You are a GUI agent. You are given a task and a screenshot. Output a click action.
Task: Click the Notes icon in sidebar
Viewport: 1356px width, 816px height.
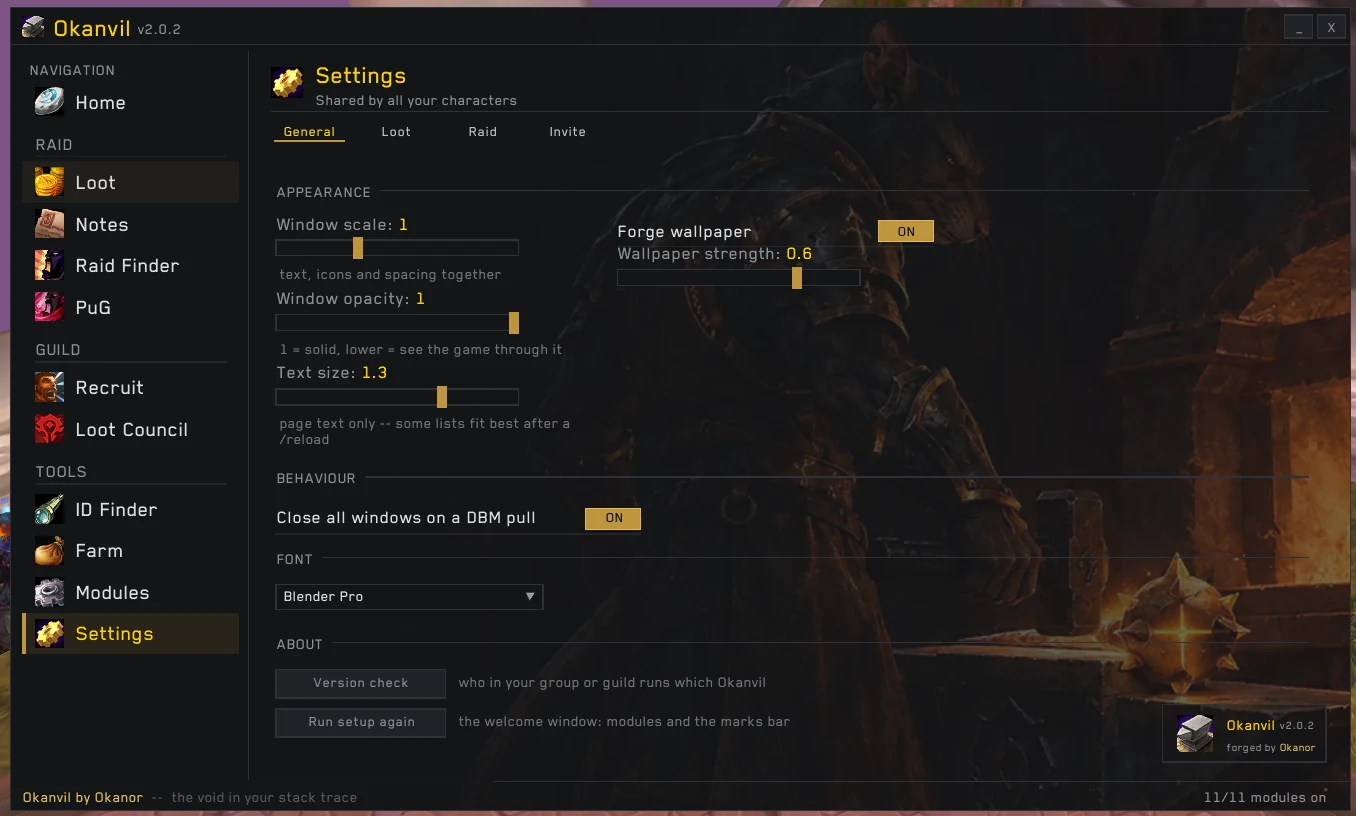click(x=49, y=224)
